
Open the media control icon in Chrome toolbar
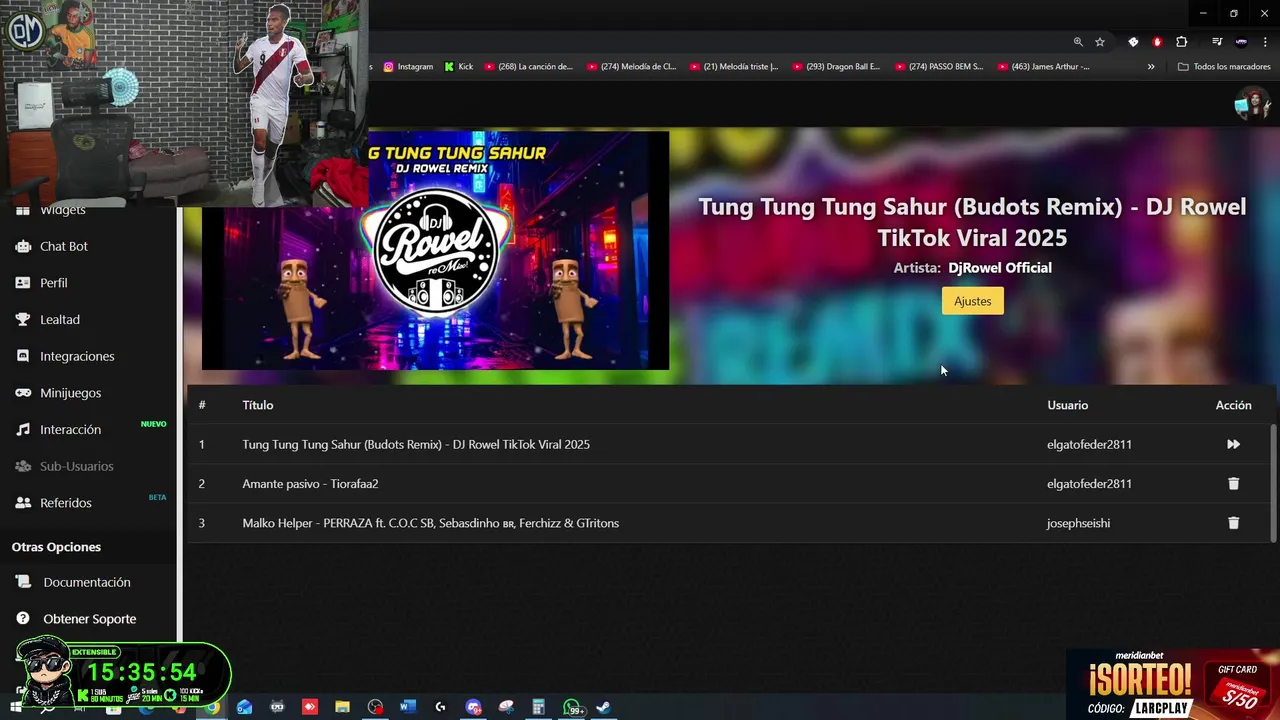1217,42
